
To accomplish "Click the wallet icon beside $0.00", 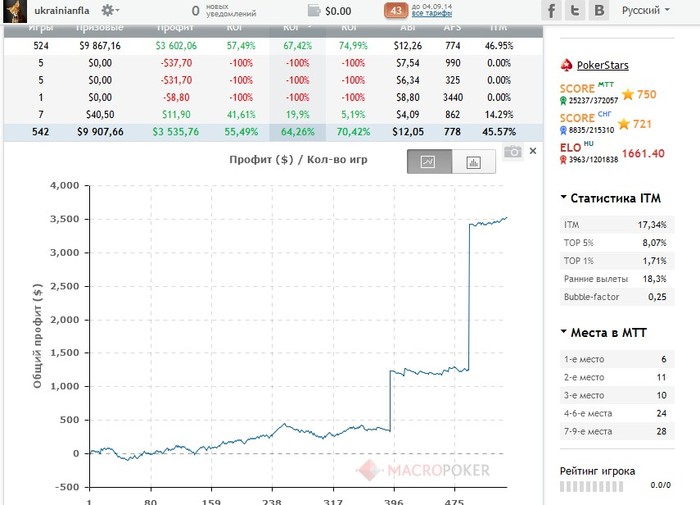I will [314, 10].
